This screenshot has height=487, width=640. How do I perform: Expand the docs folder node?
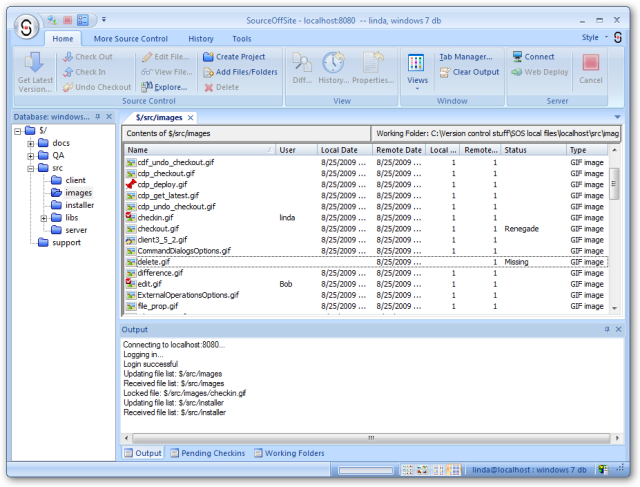(31, 144)
